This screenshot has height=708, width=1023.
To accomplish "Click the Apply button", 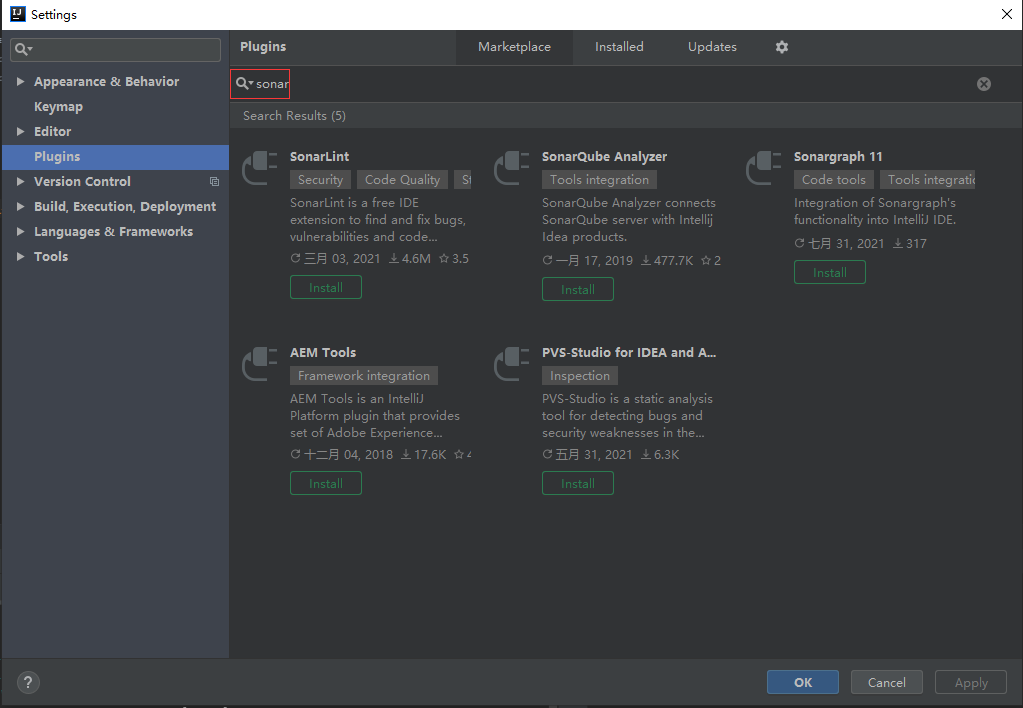I will tap(970, 682).
